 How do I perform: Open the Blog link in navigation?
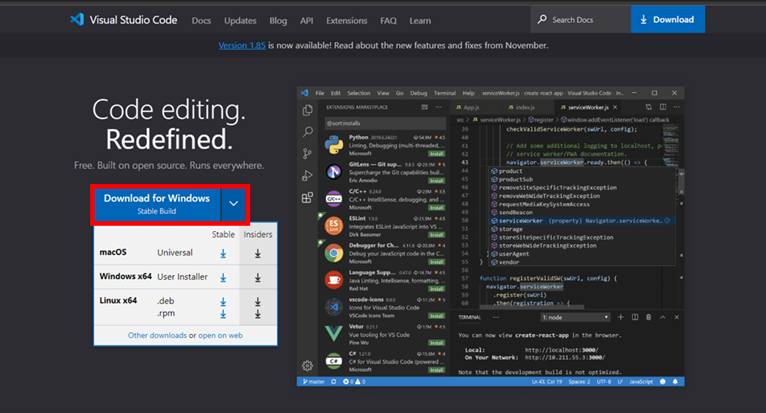[278, 21]
